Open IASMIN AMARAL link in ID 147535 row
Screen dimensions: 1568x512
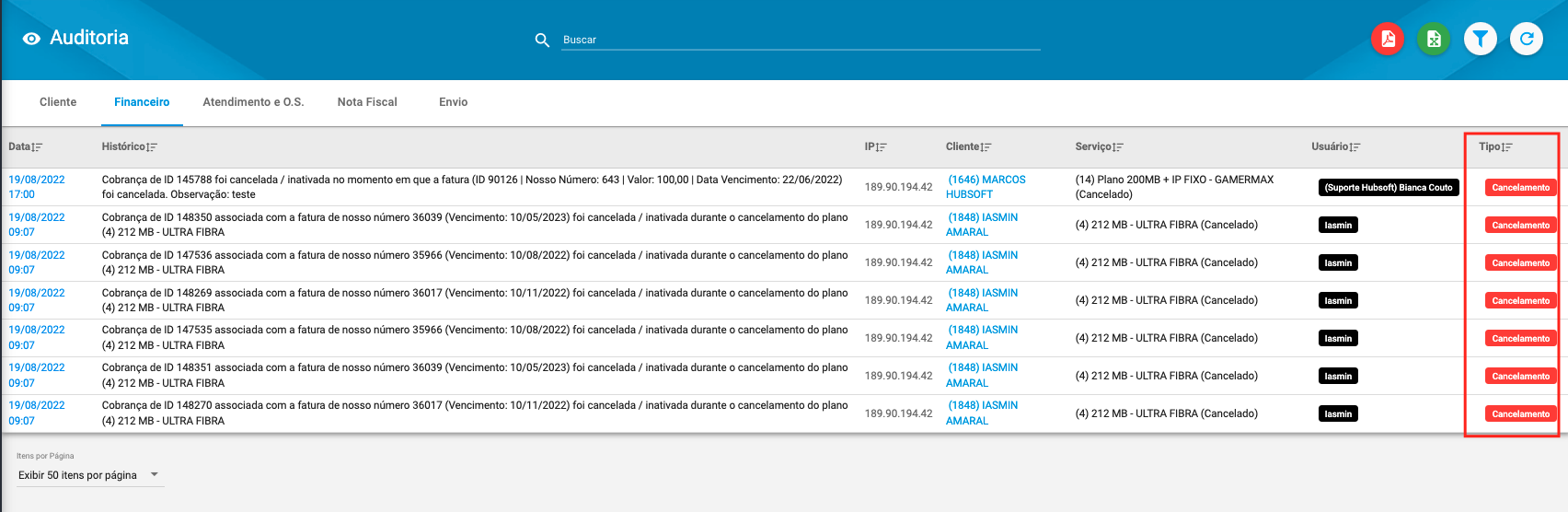click(x=982, y=338)
